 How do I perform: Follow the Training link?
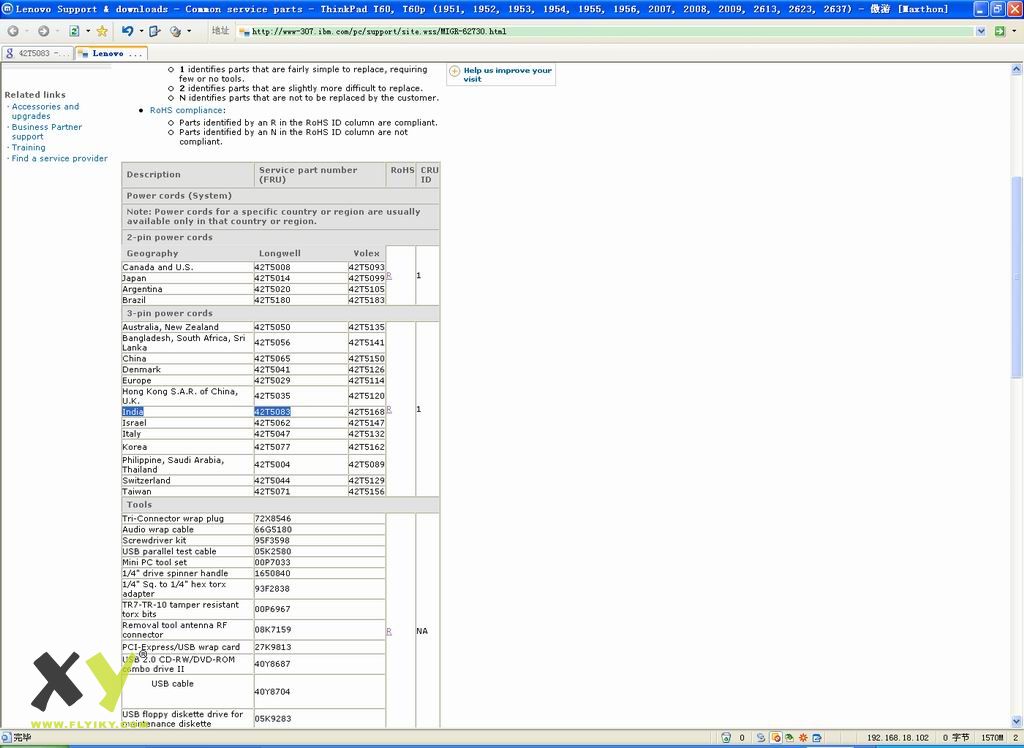28,148
